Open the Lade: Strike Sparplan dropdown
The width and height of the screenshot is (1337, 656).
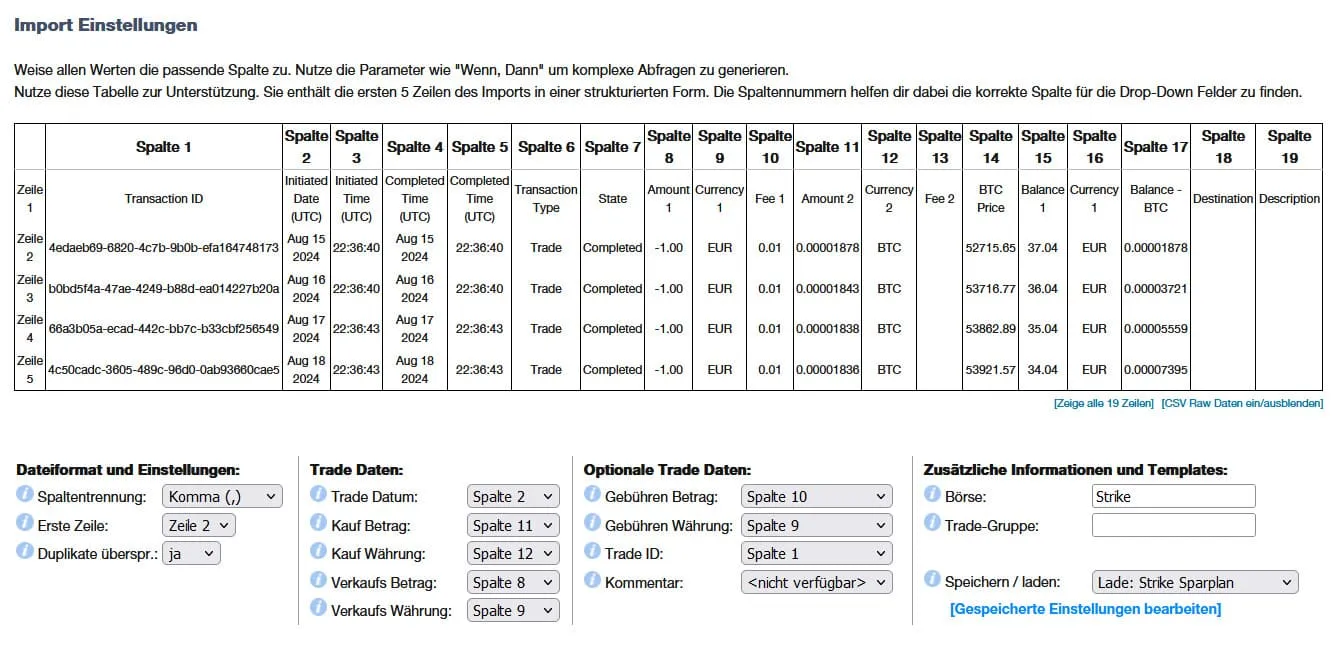pyautogui.click(x=1194, y=582)
